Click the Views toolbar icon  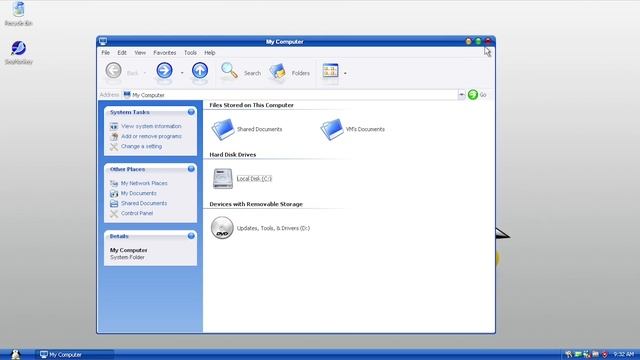click(330, 71)
